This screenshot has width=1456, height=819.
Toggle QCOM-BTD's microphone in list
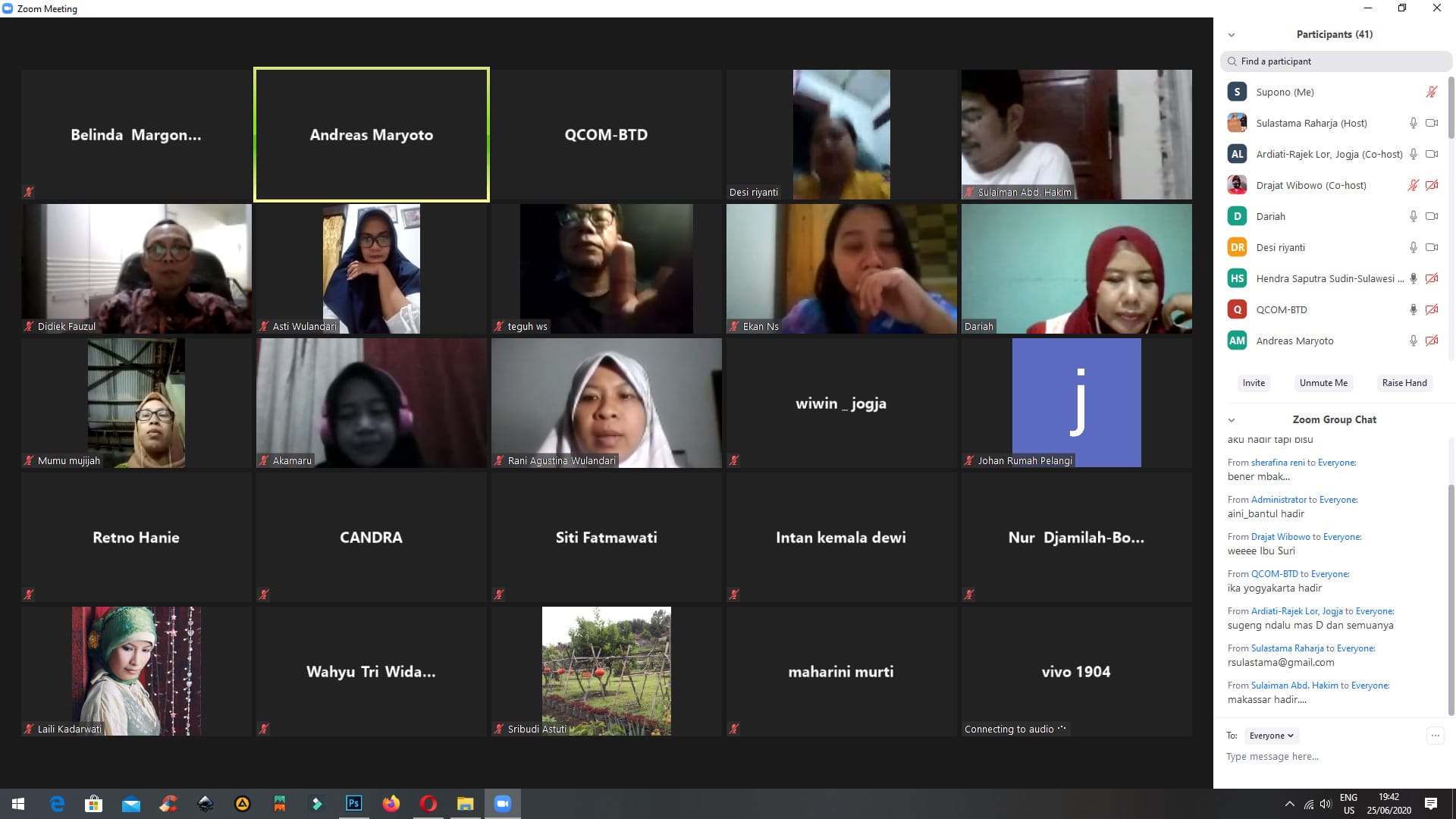(x=1413, y=309)
